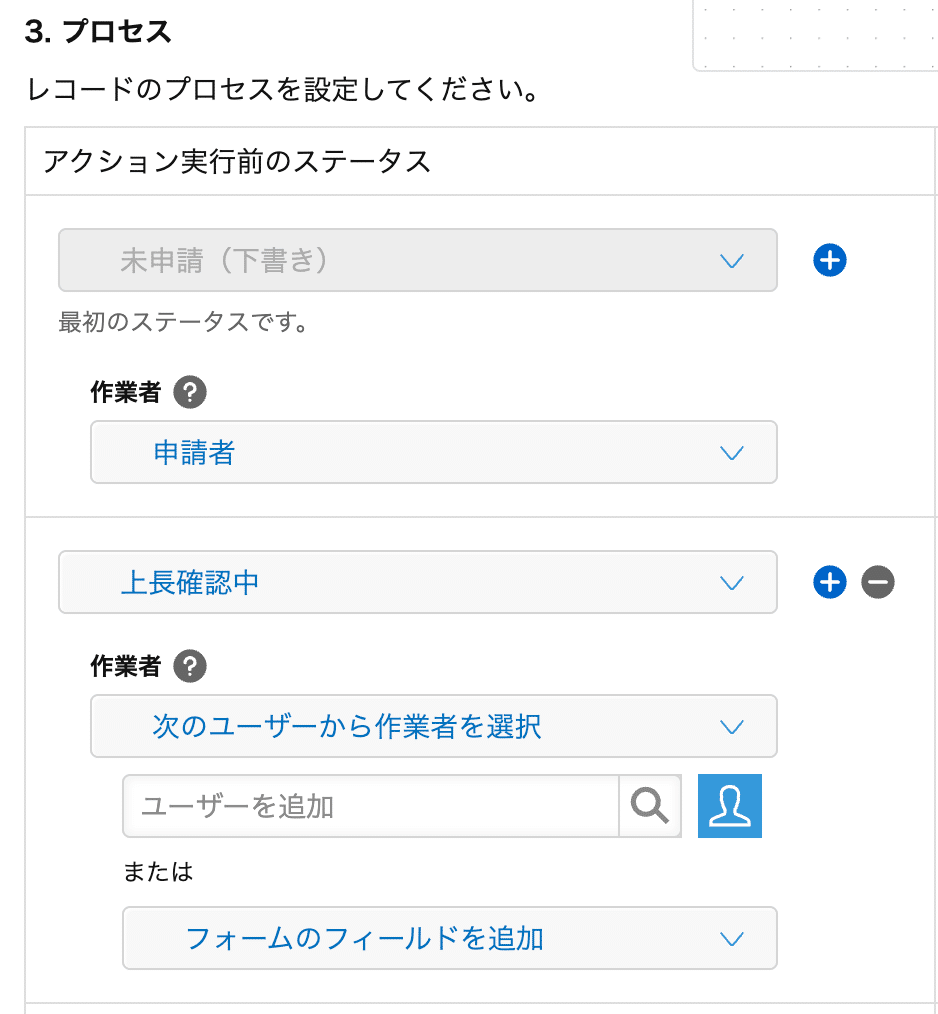Add a status after 未申請（下書き） with plus icon
This screenshot has height=1014, width=938.
pyautogui.click(x=829, y=260)
